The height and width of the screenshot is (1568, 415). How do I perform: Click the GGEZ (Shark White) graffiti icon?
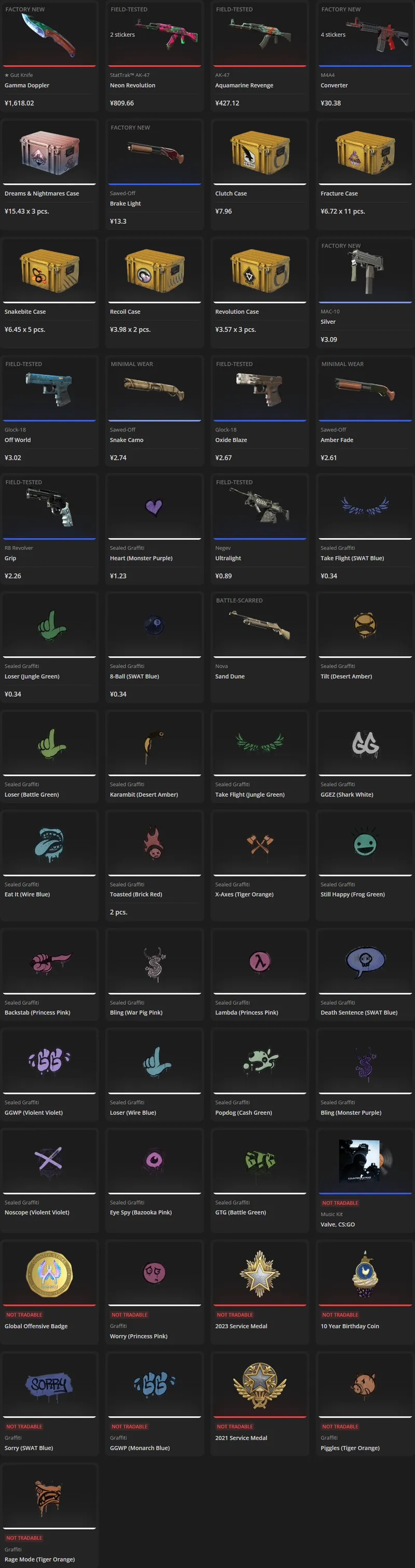coord(365,743)
